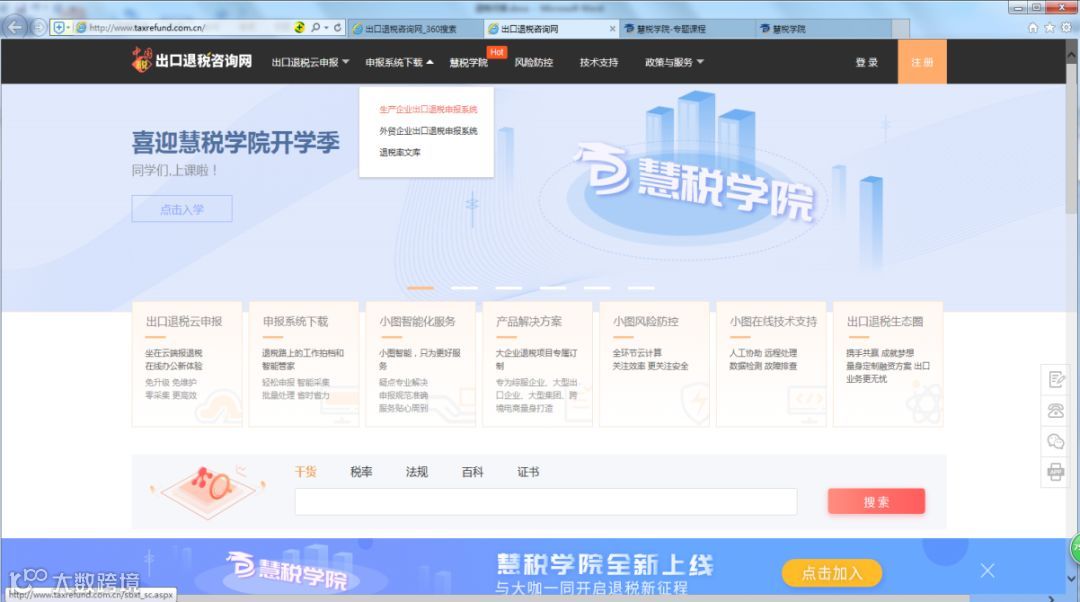Open the 小图风险防控 service card
1080x602 pixels.
[x=654, y=364]
